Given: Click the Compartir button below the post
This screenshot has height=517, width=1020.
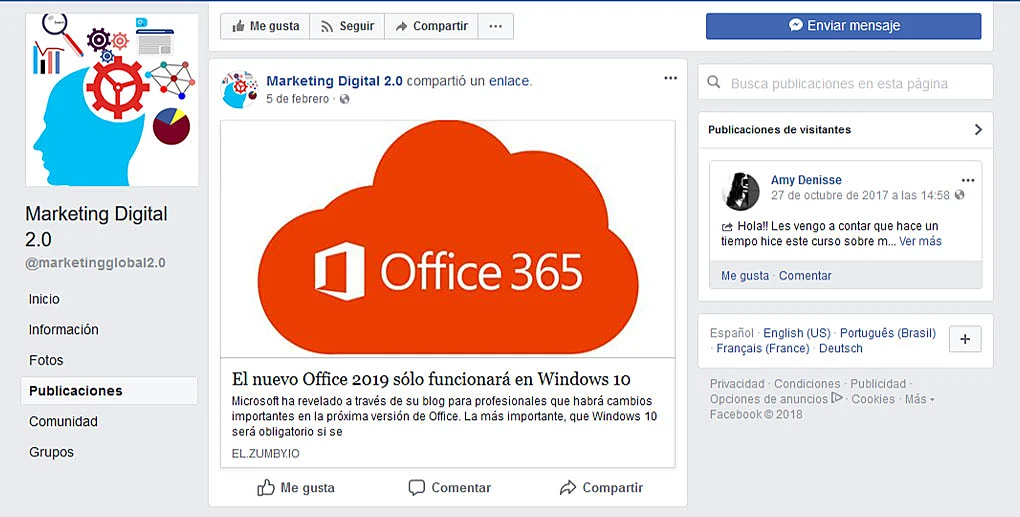Looking at the screenshot, I should tap(600, 488).
